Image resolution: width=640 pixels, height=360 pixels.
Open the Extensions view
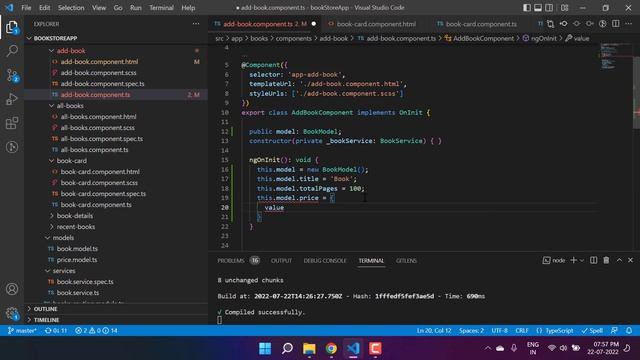[12, 123]
